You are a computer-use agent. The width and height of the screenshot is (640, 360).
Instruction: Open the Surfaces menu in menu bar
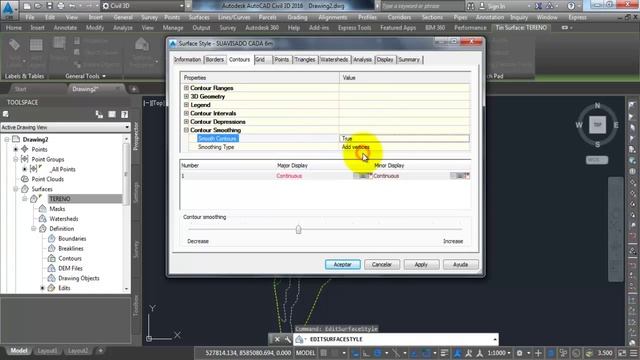tap(199, 18)
